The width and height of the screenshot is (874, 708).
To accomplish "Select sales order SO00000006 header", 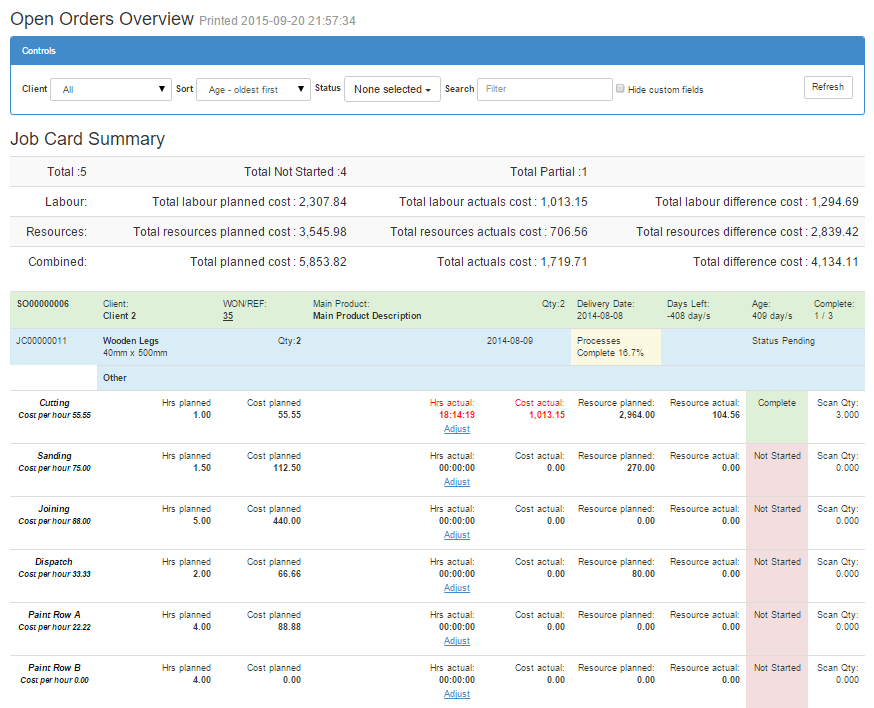I will (43, 304).
